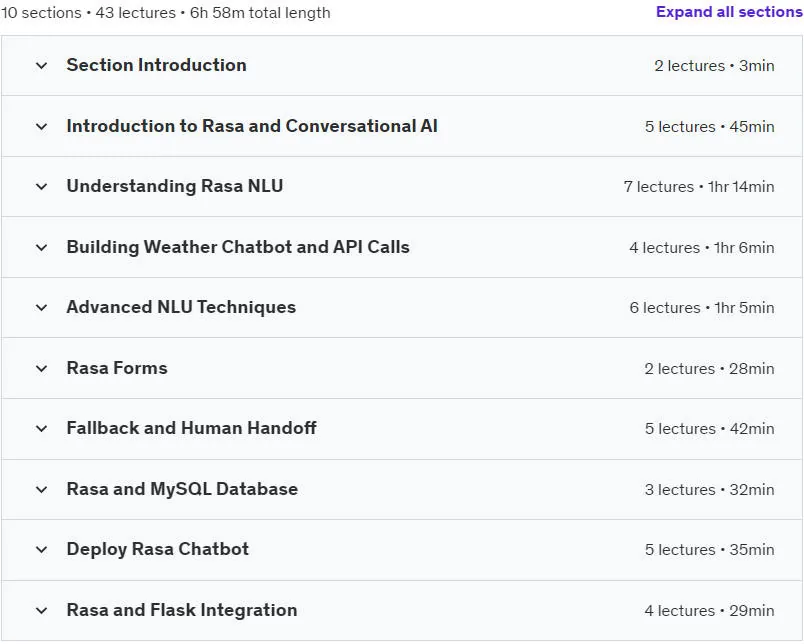The width and height of the screenshot is (804, 644).
Task: Click the '5 lectures • 42min' text
Action: click(x=710, y=429)
